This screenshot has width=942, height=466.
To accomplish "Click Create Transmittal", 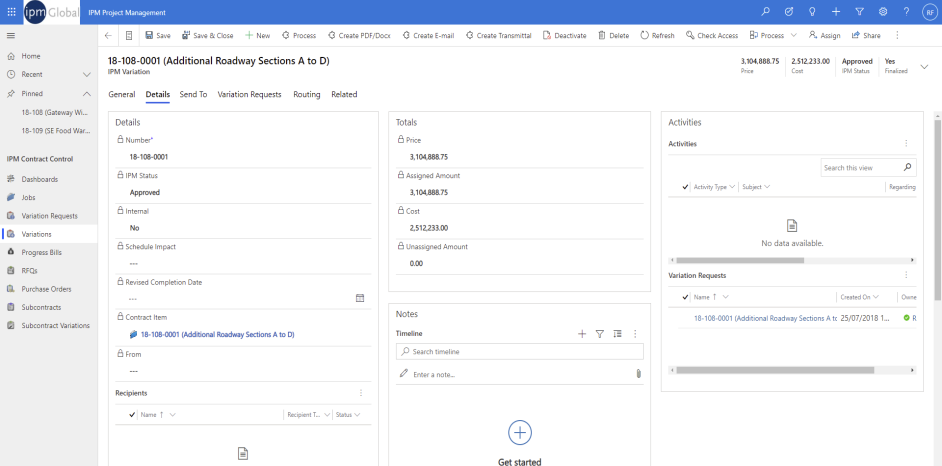I will pyautogui.click(x=499, y=35).
